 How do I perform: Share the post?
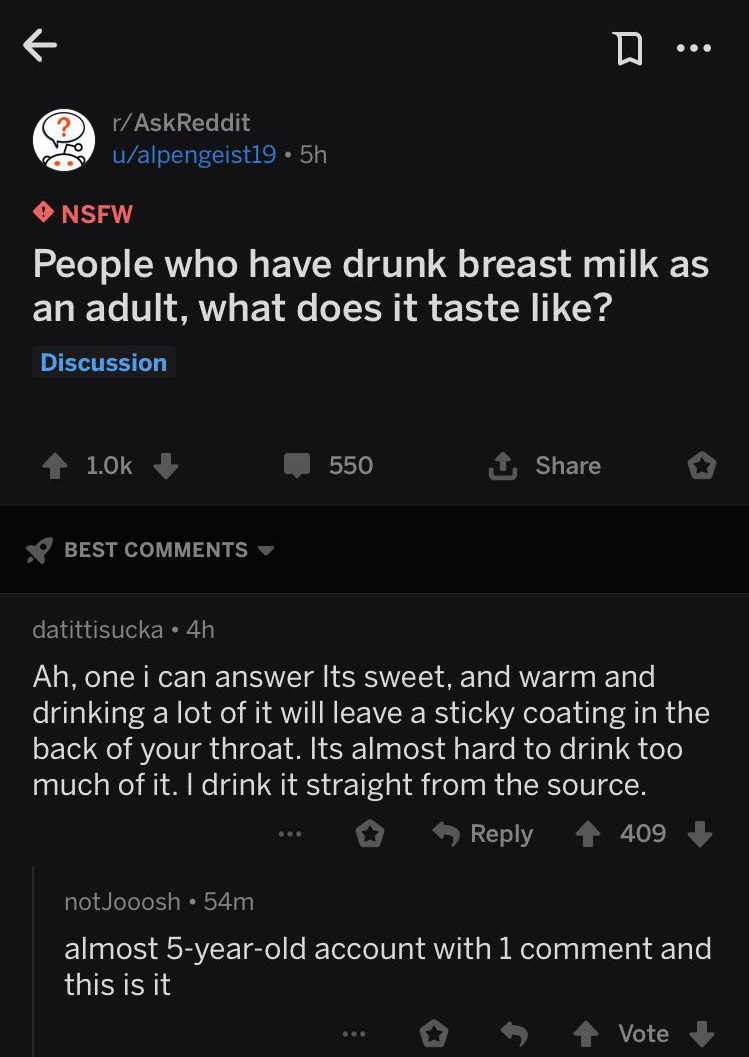(544, 466)
